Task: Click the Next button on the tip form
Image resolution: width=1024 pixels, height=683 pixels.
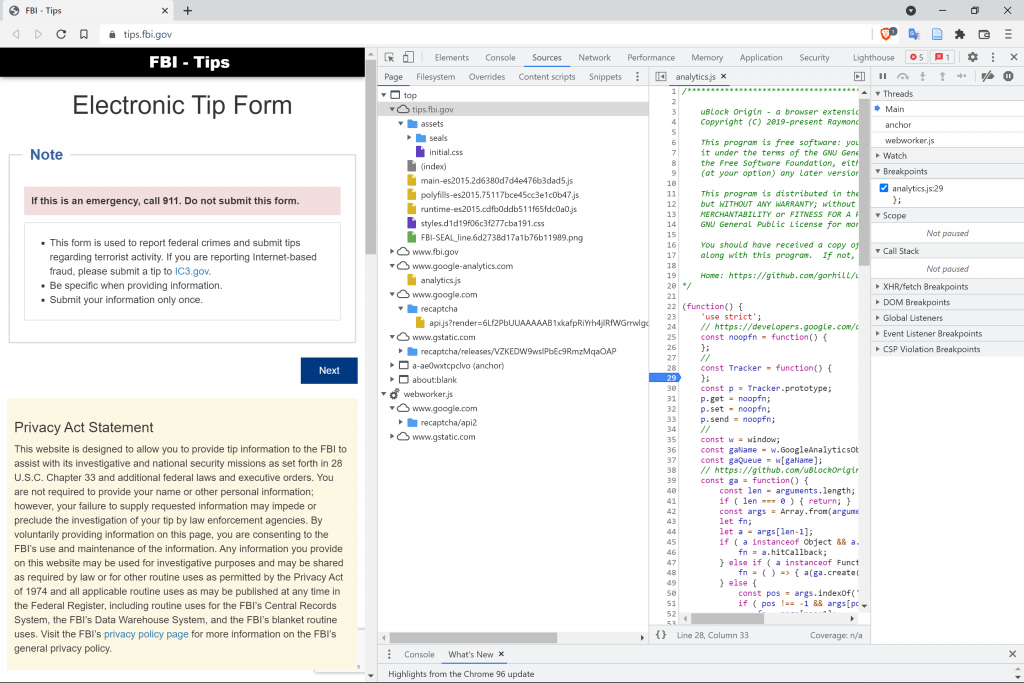Action: pyautogui.click(x=329, y=370)
